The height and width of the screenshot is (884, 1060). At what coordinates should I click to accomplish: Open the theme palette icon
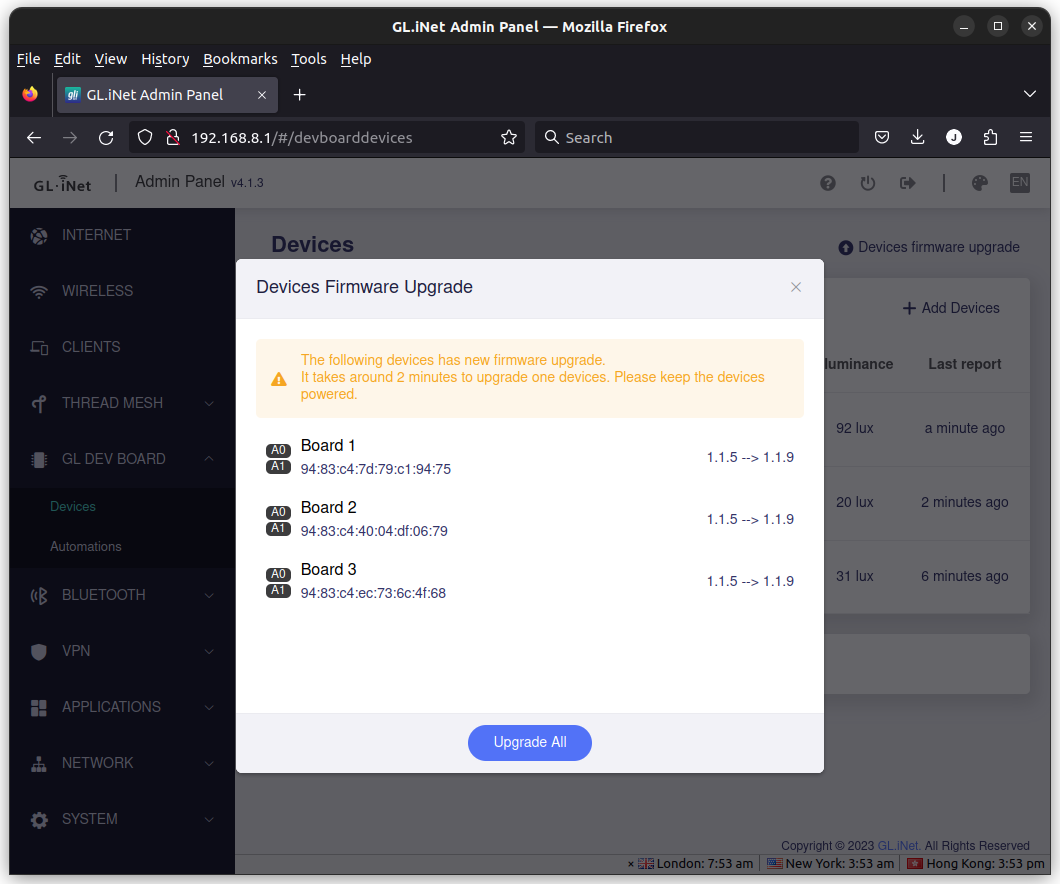click(980, 183)
